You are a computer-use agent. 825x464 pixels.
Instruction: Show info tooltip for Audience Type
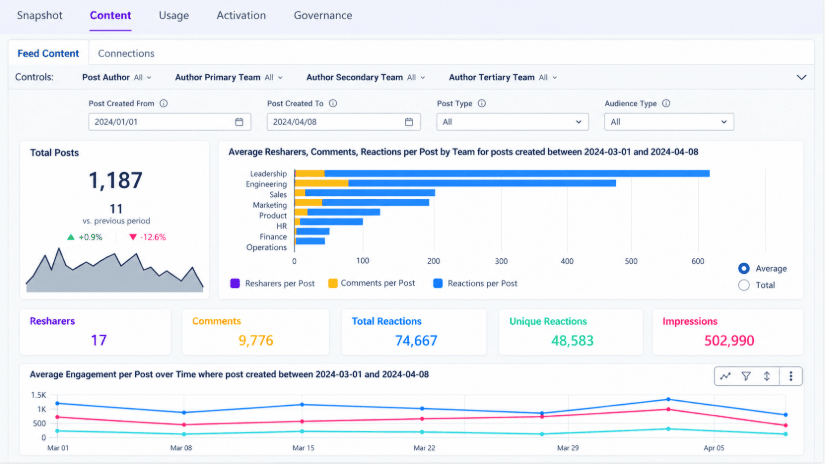coord(666,104)
